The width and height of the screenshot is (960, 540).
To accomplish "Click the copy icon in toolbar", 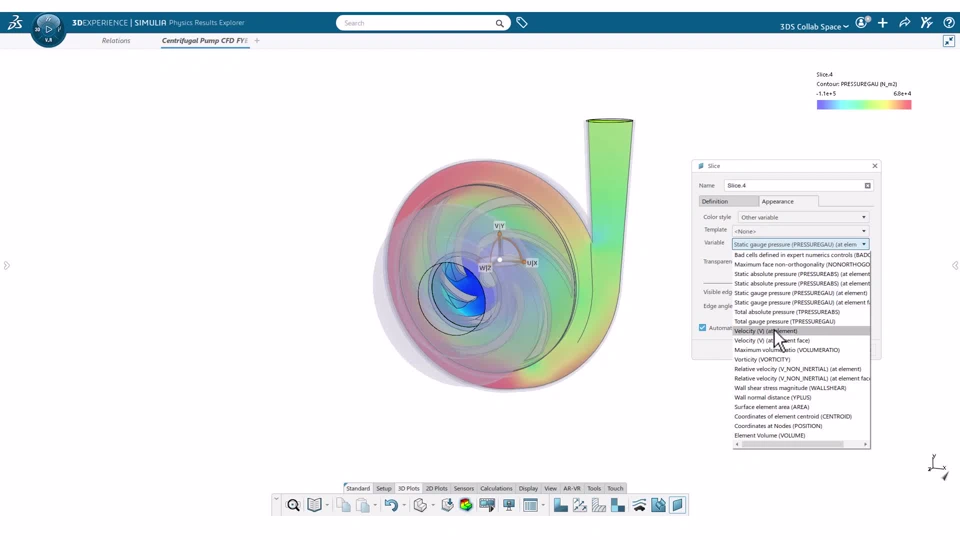I will (343, 505).
